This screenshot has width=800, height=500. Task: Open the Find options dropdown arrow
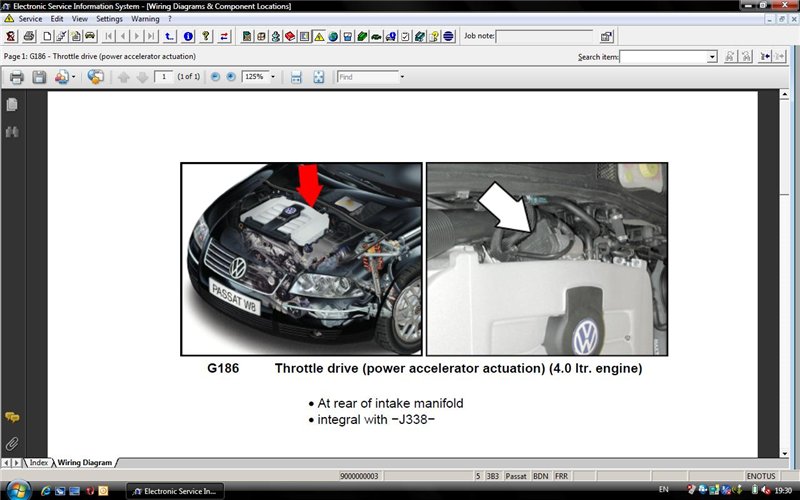click(x=402, y=77)
